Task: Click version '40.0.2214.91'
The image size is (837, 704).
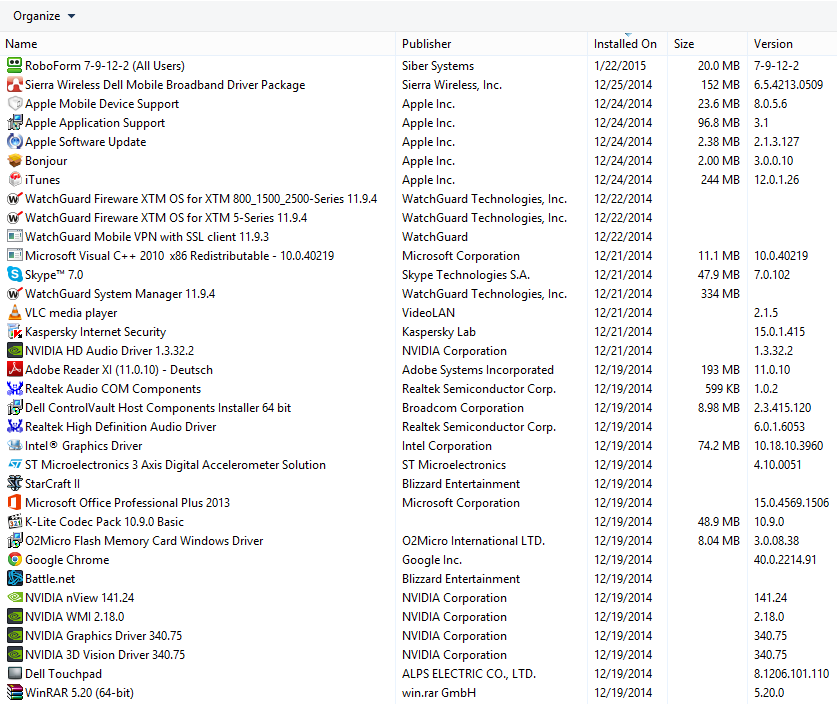Action: [x=785, y=560]
